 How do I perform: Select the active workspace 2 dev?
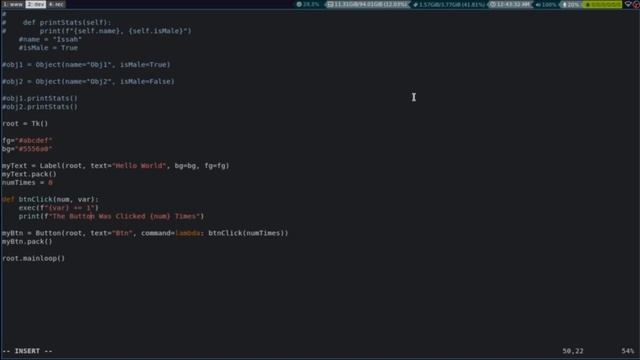click(x=36, y=4)
